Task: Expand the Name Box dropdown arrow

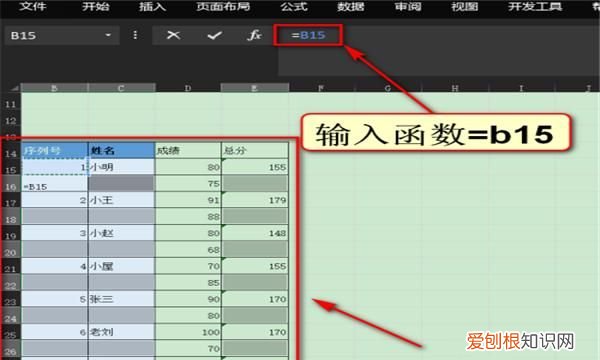Action: (108, 35)
